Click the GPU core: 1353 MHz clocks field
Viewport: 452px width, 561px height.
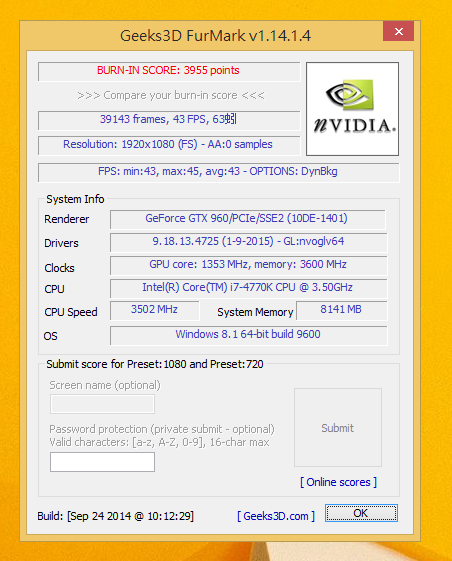248,265
